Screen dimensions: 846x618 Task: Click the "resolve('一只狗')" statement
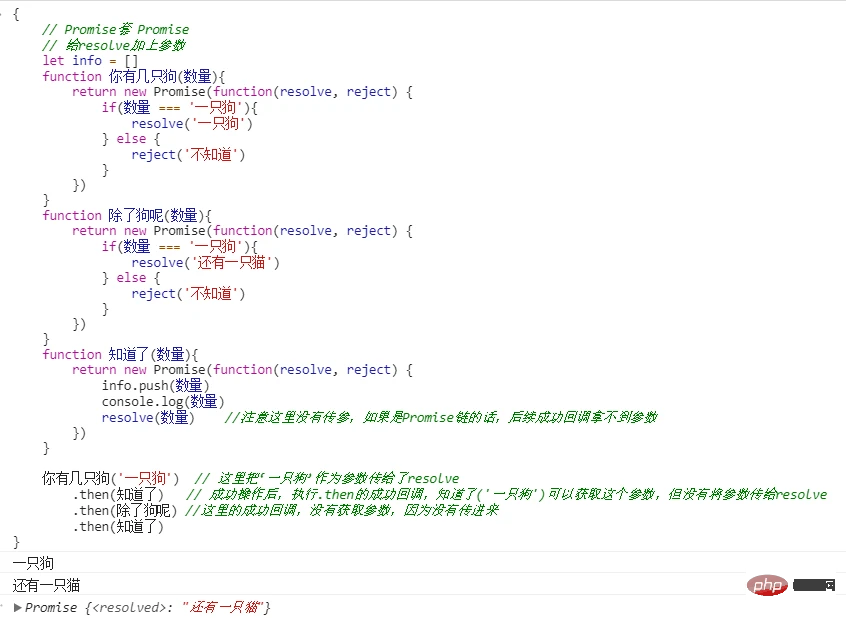[x=192, y=124]
